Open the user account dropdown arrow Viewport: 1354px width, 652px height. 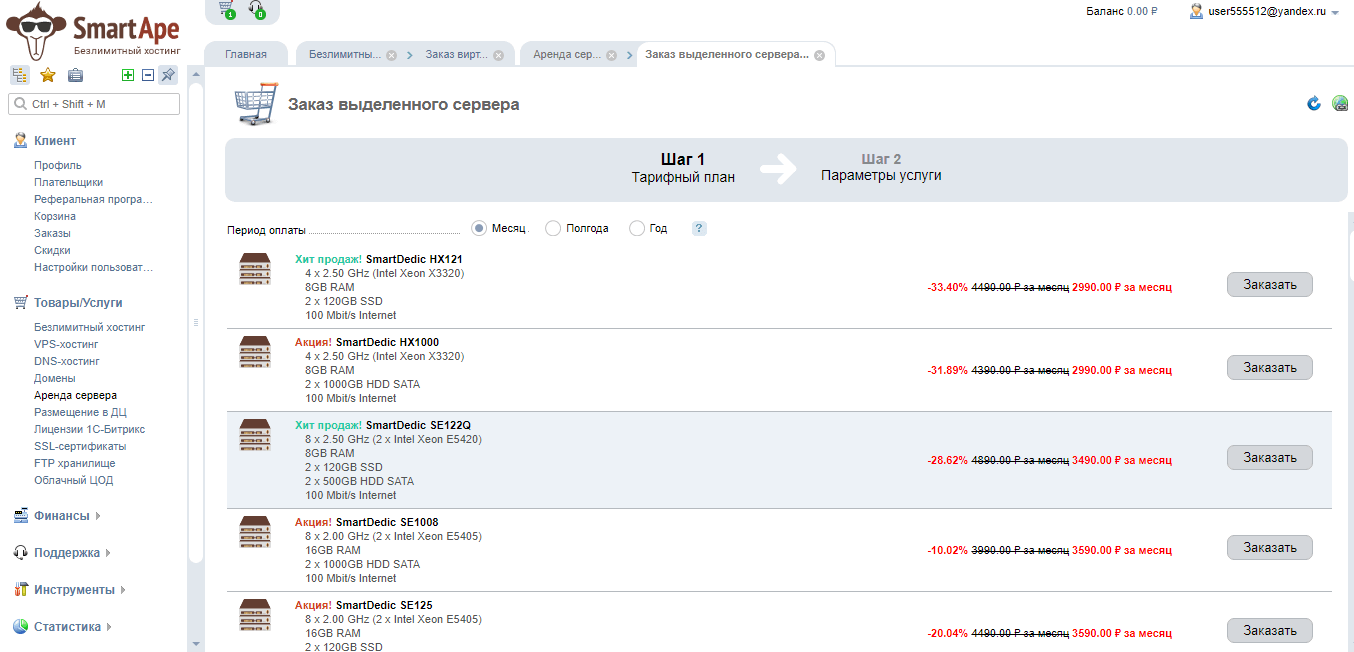[1335, 13]
